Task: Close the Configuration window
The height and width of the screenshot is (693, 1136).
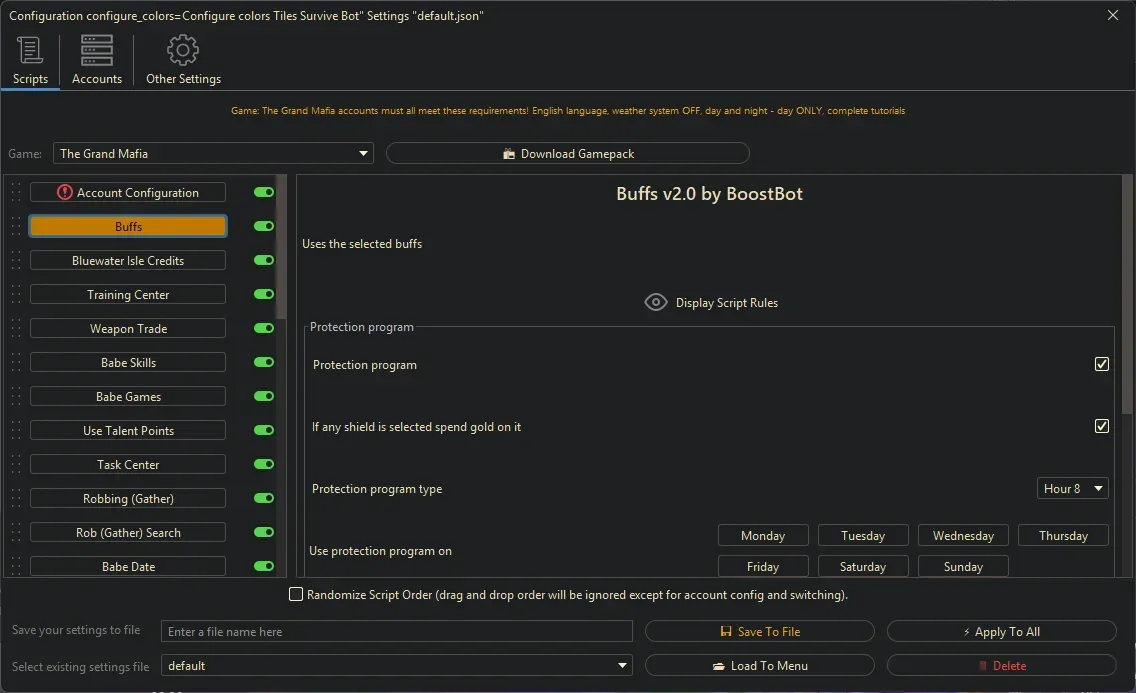Action: click(1113, 15)
